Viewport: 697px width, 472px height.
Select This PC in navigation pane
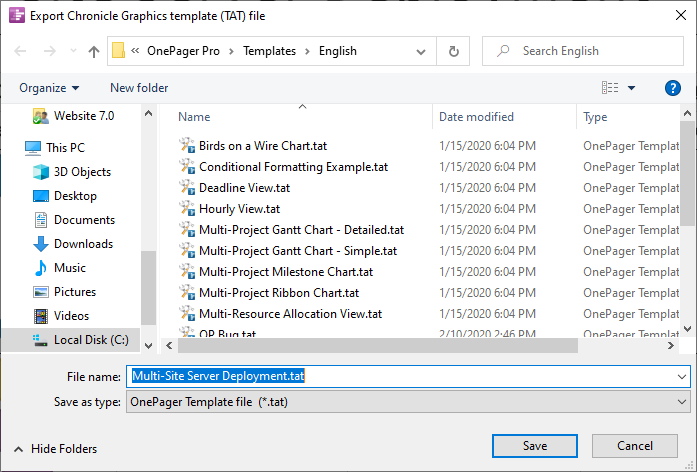point(55,148)
